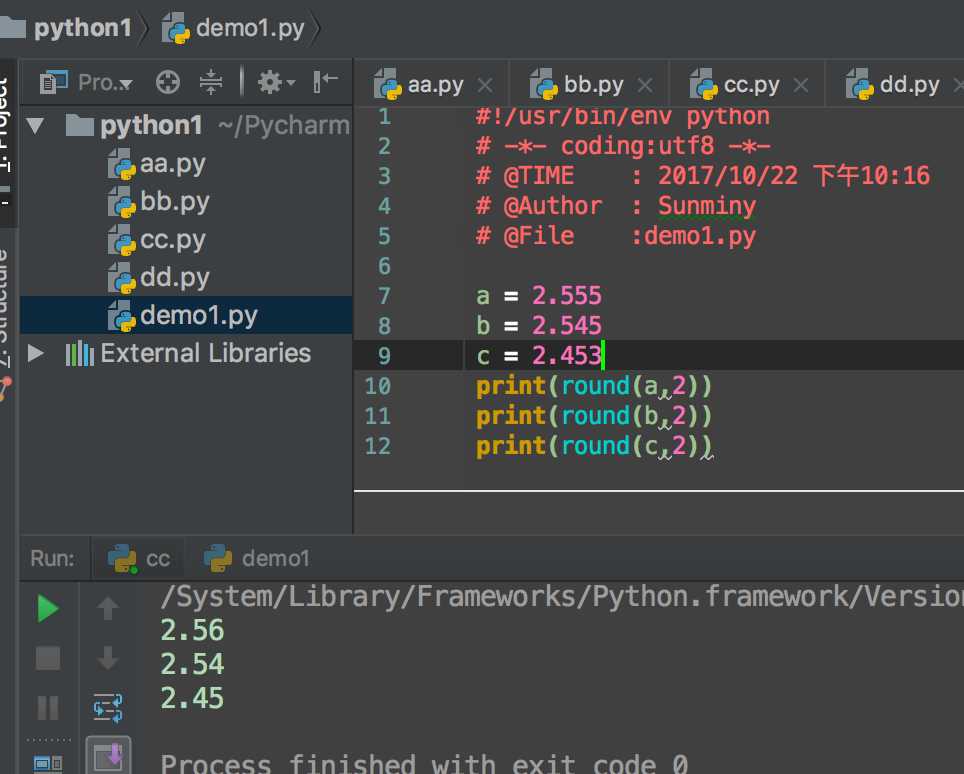This screenshot has width=964, height=774.
Task: Click the green Rerun play button
Action: [x=48, y=609]
